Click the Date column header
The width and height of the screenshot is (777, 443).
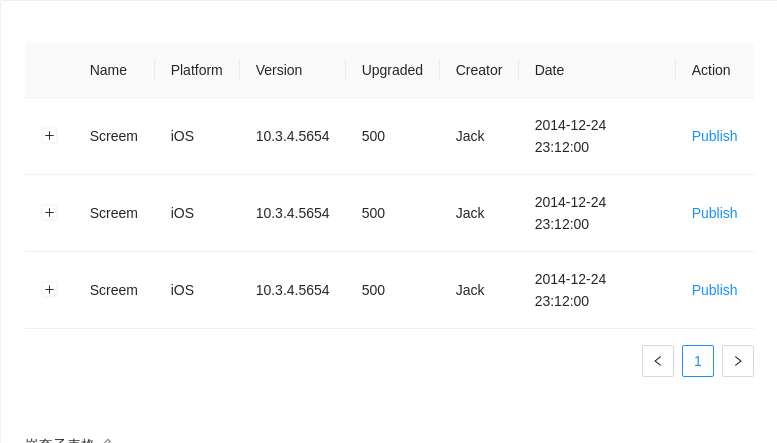click(549, 70)
